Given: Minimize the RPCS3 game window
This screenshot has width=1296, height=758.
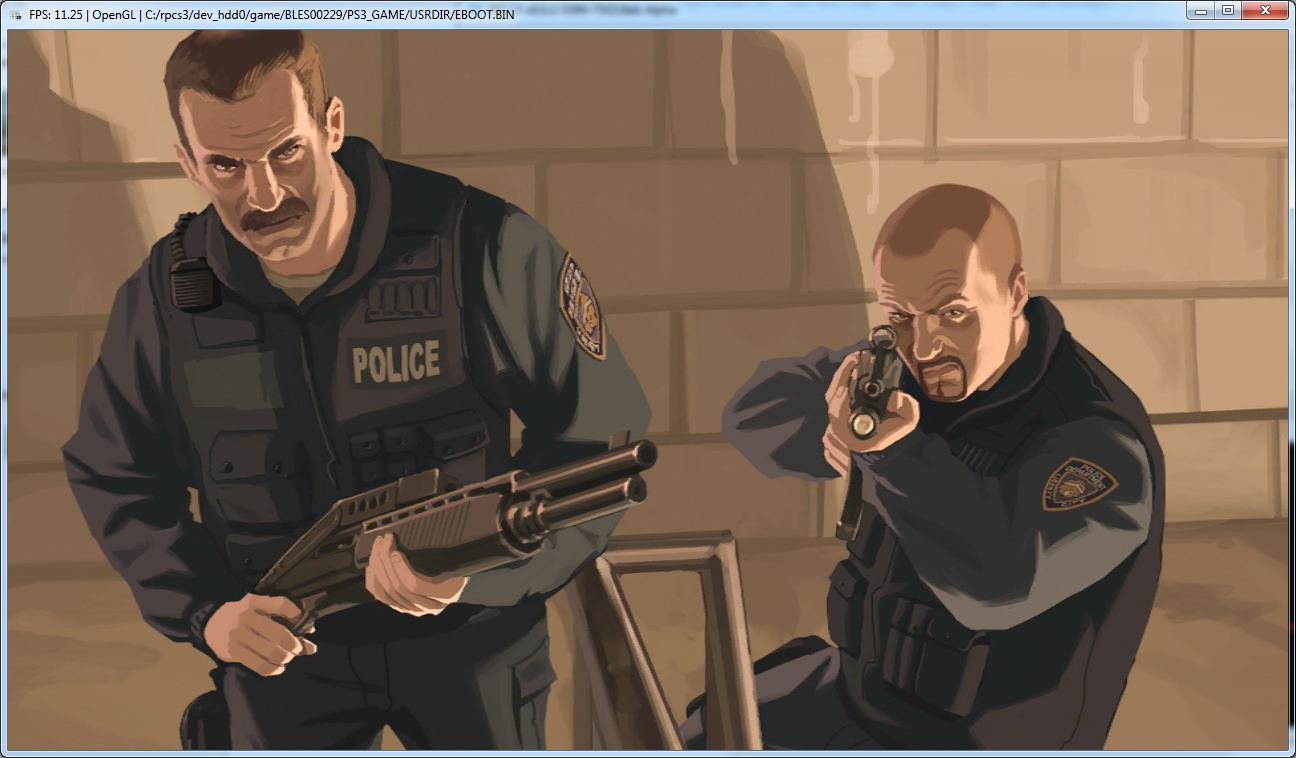Looking at the screenshot, I should [x=1201, y=10].
